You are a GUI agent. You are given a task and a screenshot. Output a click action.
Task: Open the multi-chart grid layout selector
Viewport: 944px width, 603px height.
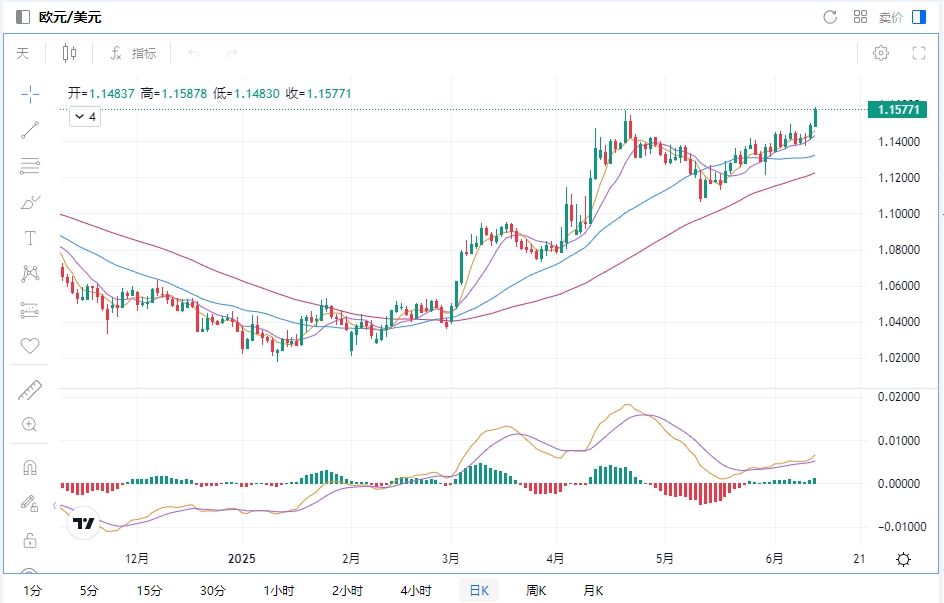(860, 17)
